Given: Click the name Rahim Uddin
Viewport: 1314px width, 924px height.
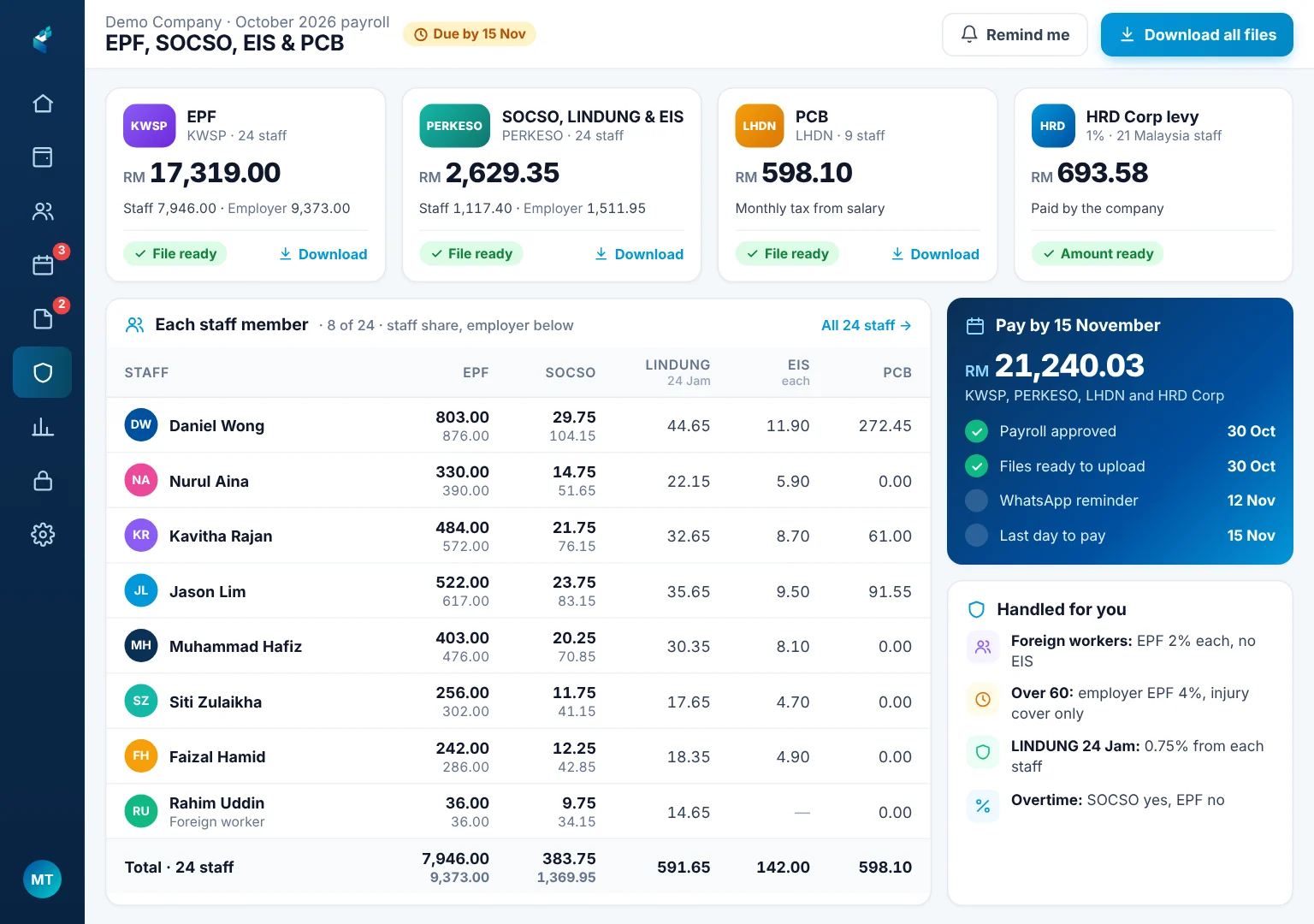Looking at the screenshot, I should click(216, 803).
